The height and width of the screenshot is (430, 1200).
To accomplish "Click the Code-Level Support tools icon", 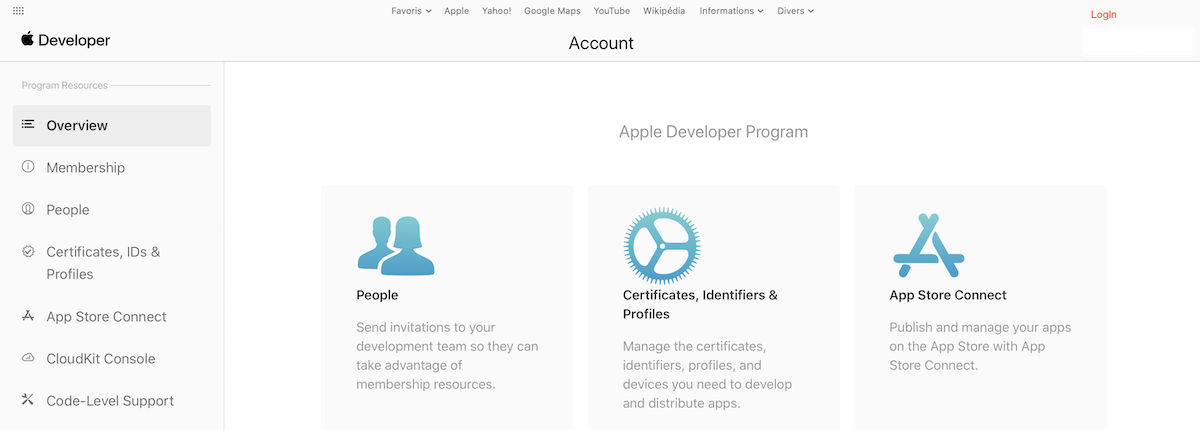I will [28, 400].
